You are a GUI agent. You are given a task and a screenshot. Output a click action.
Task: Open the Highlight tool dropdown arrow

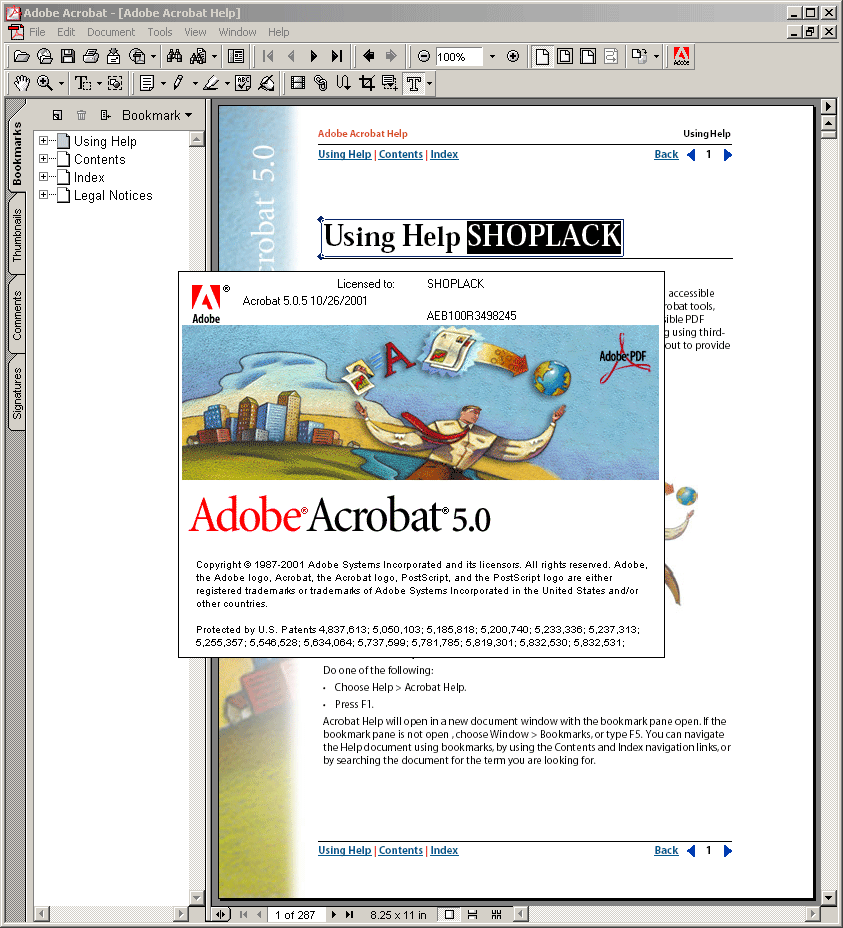[x=227, y=83]
